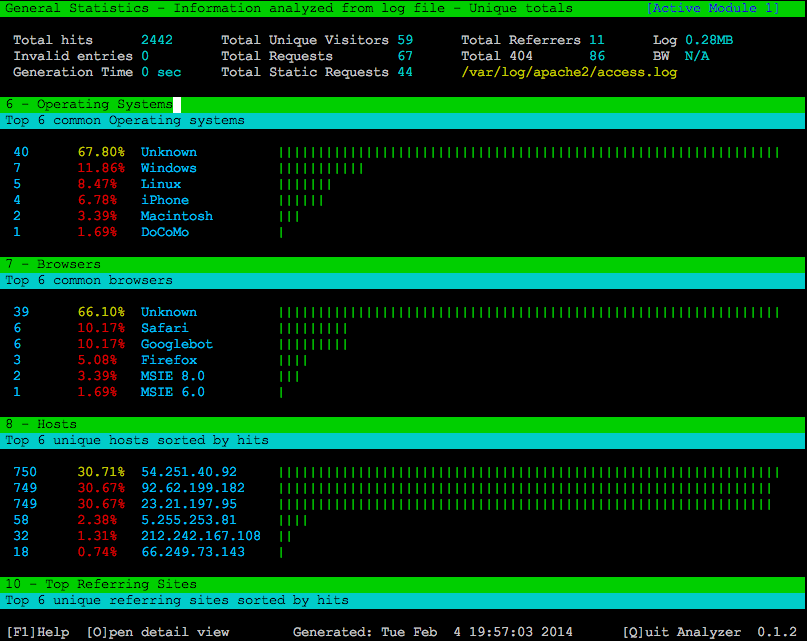Click the version number 0.1.2
The height and width of the screenshot is (641, 807).
pos(777,632)
